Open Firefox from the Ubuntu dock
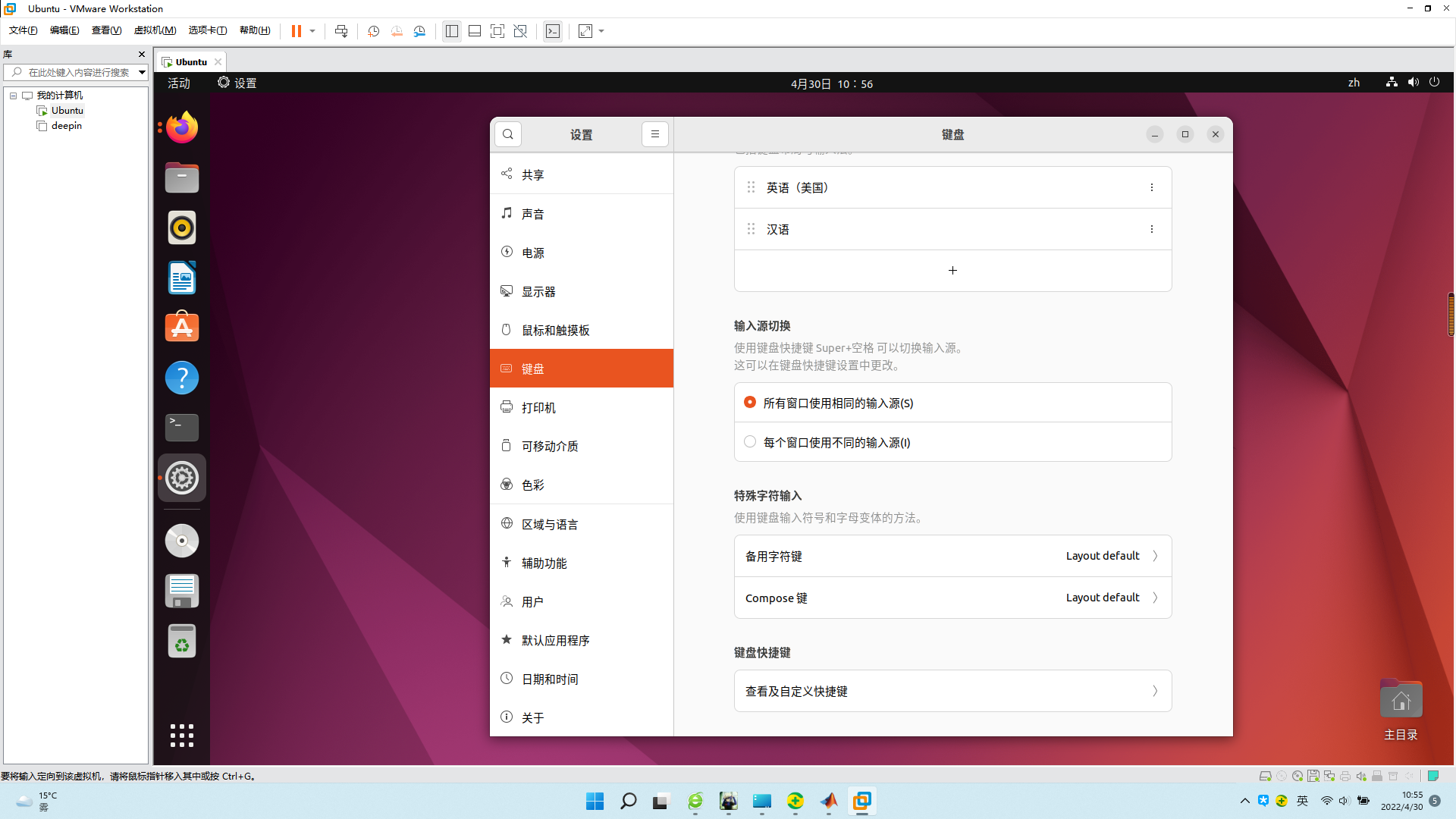This screenshot has width=1456, height=819. click(x=182, y=127)
